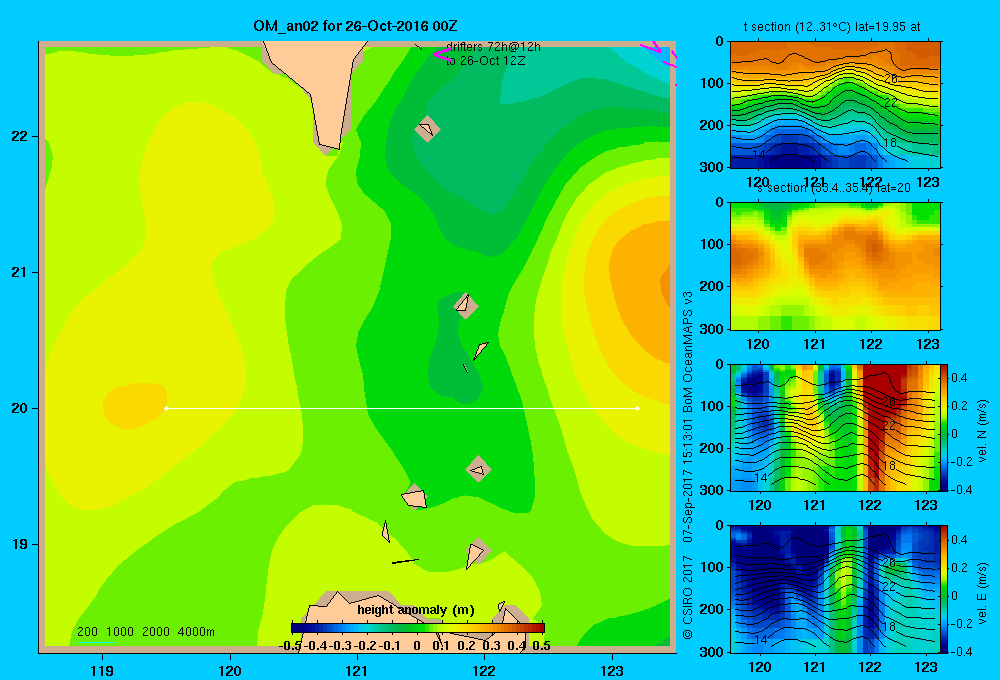
Task: Click longitude label 123 on the main map axis
Action: (612, 670)
